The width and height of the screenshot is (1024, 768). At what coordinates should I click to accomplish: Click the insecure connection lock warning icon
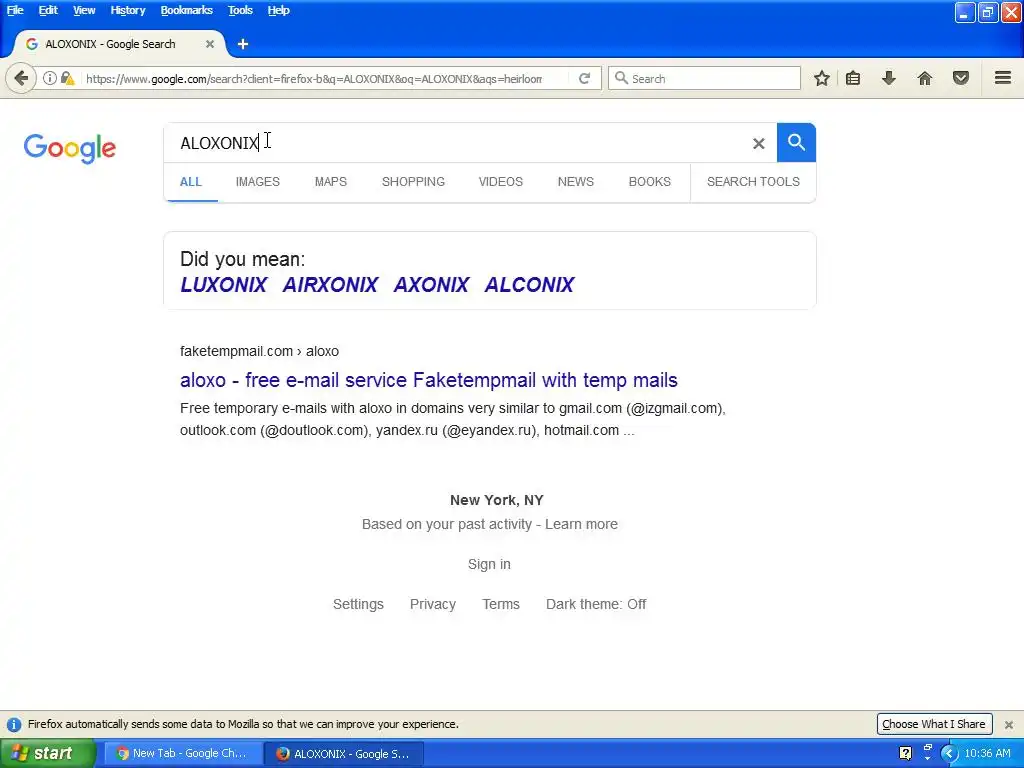coord(67,78)
